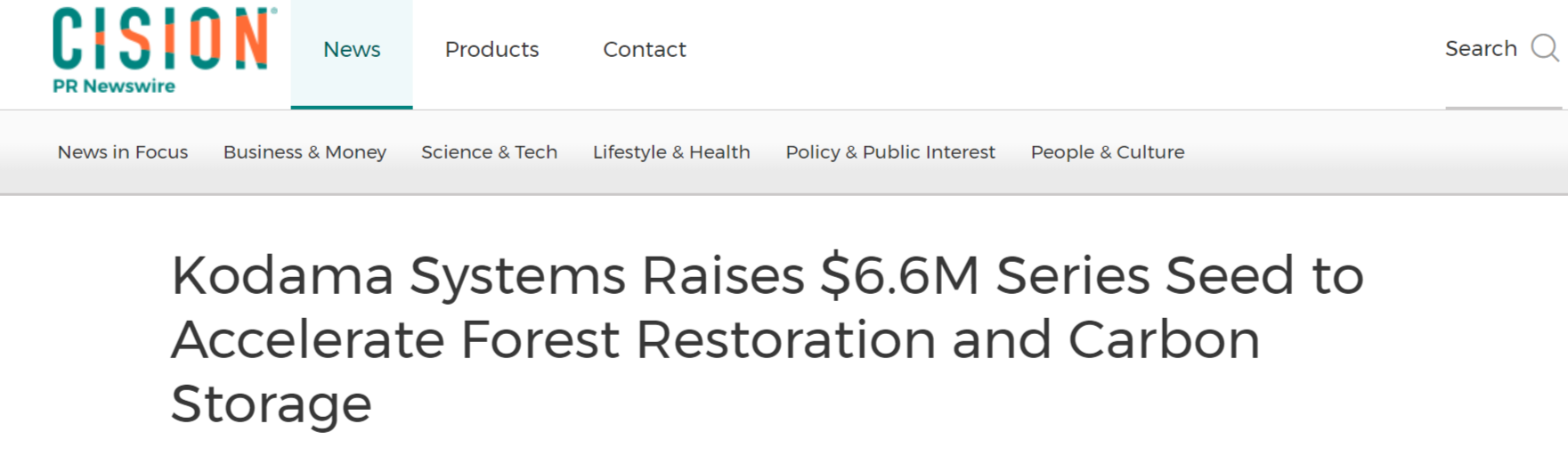The width and height of the screenshot is (1568, 473).
Task: Open the Lifestyle & Health section
Action: coord(671,152)
